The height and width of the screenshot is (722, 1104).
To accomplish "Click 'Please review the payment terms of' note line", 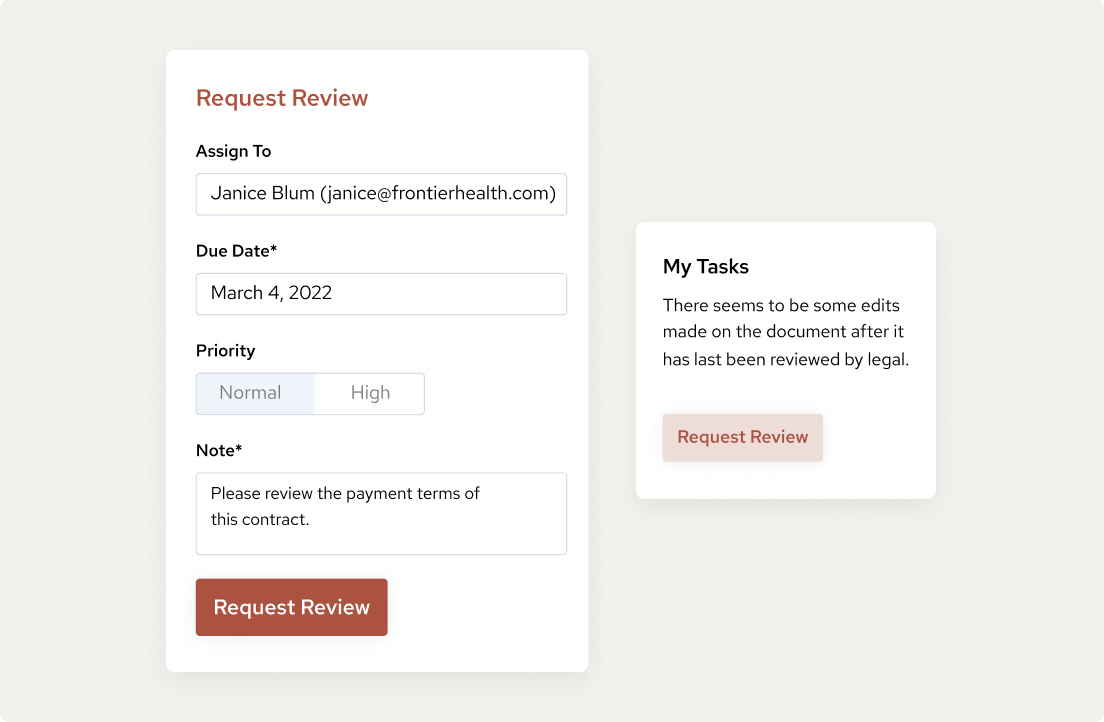I will [345, 494].
